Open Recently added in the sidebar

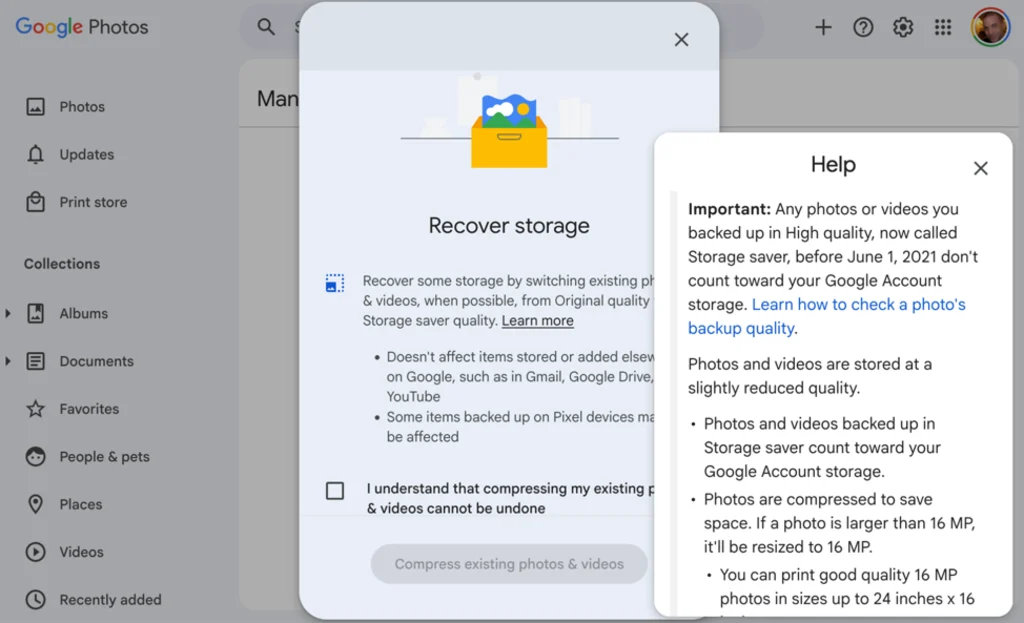coord(110,600)
